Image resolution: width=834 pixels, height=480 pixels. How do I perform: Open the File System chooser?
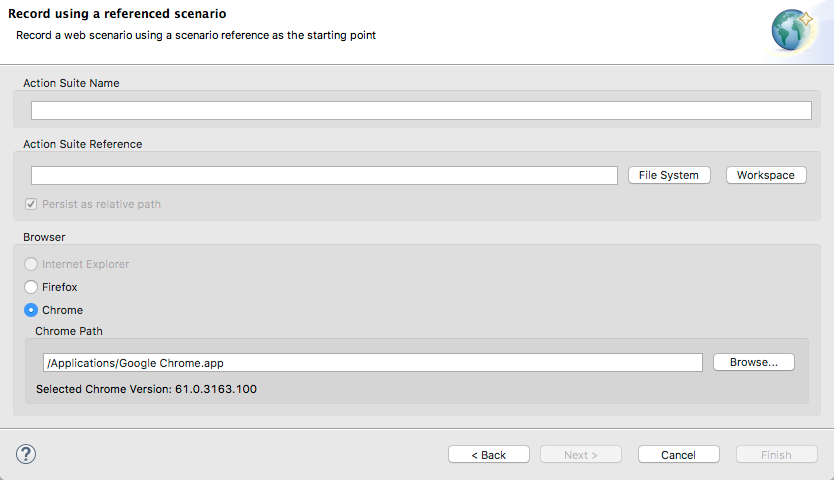[669, 175]
